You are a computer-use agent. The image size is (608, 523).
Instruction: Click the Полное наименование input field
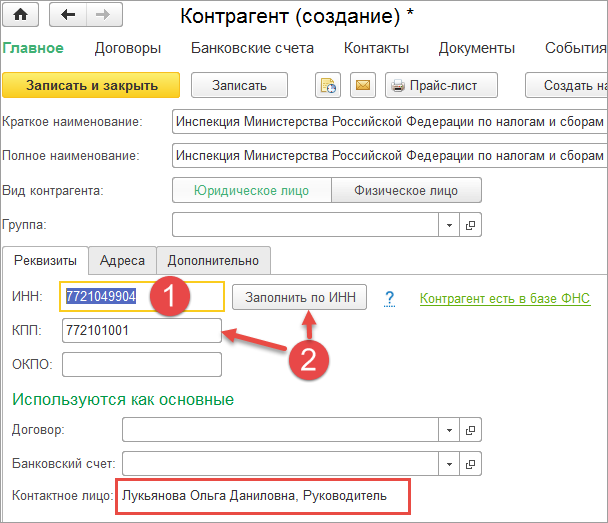click(x=390, y=155)
